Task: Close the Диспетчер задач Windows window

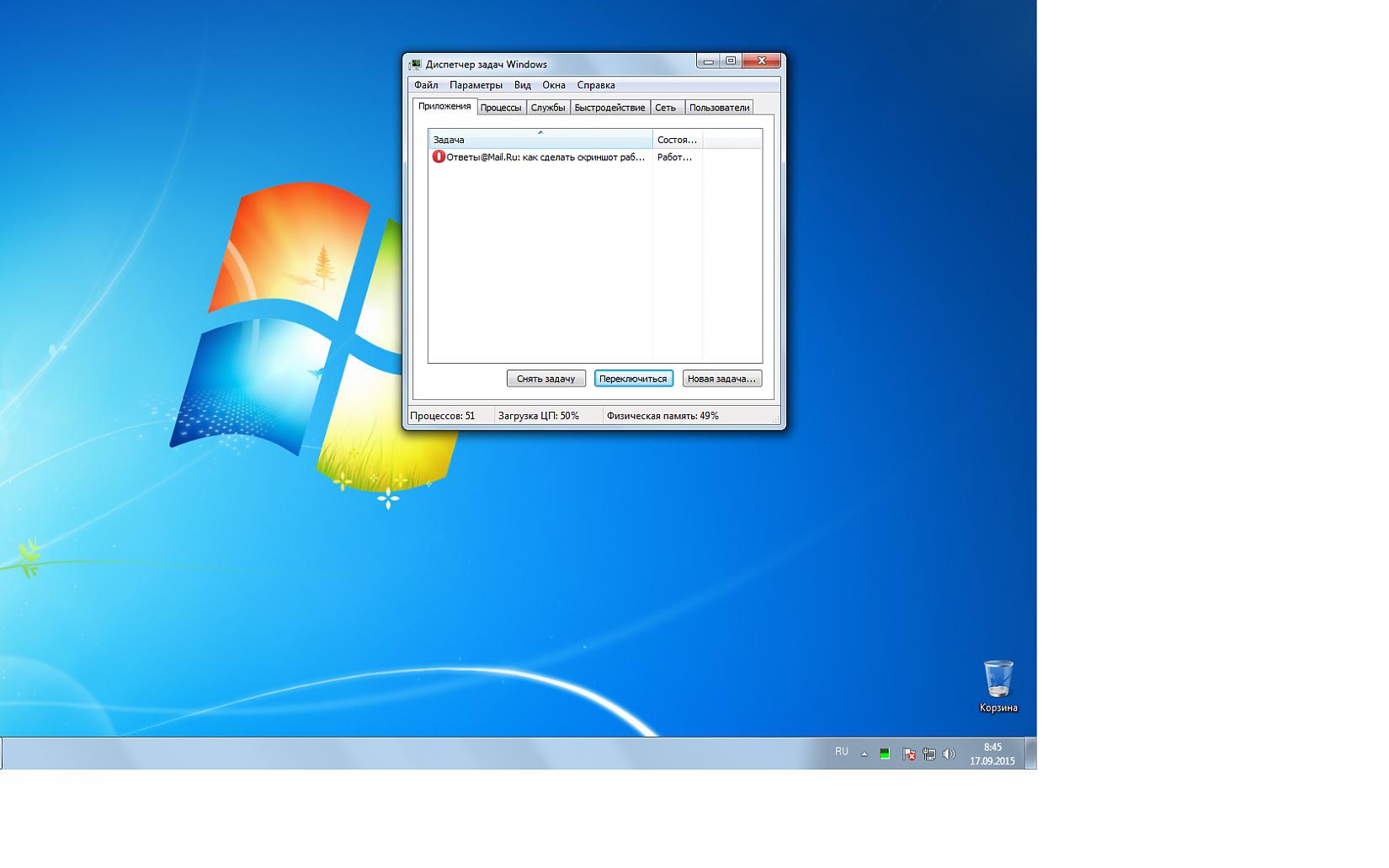Action: tap(762, 61)
